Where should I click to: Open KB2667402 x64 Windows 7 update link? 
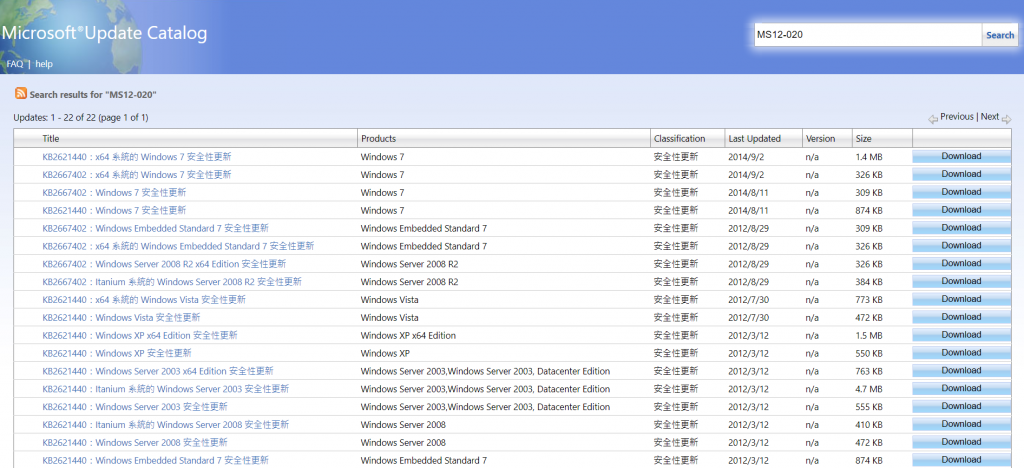136,175
